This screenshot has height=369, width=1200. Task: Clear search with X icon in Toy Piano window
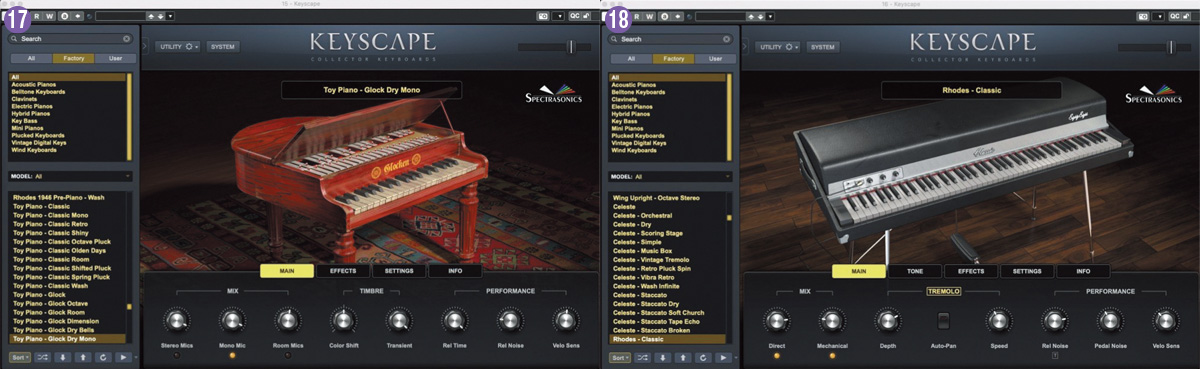(x=127, y=39)
